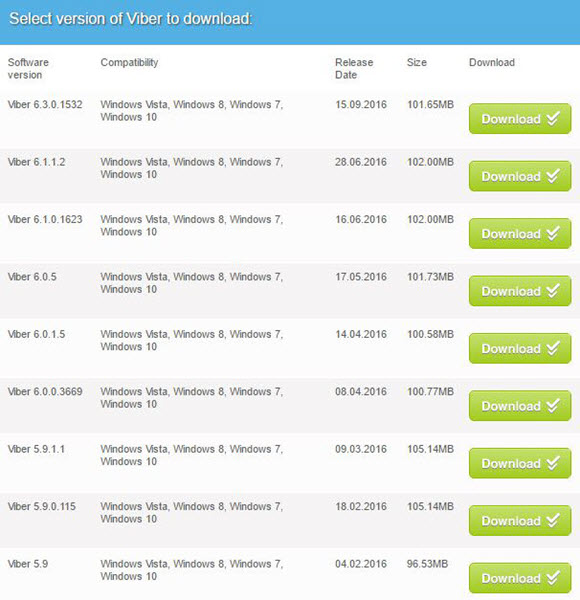The width and height of the screenshot is (580, 600).
Task: Download Viber 5.9 using its green button
Action: 520,578
